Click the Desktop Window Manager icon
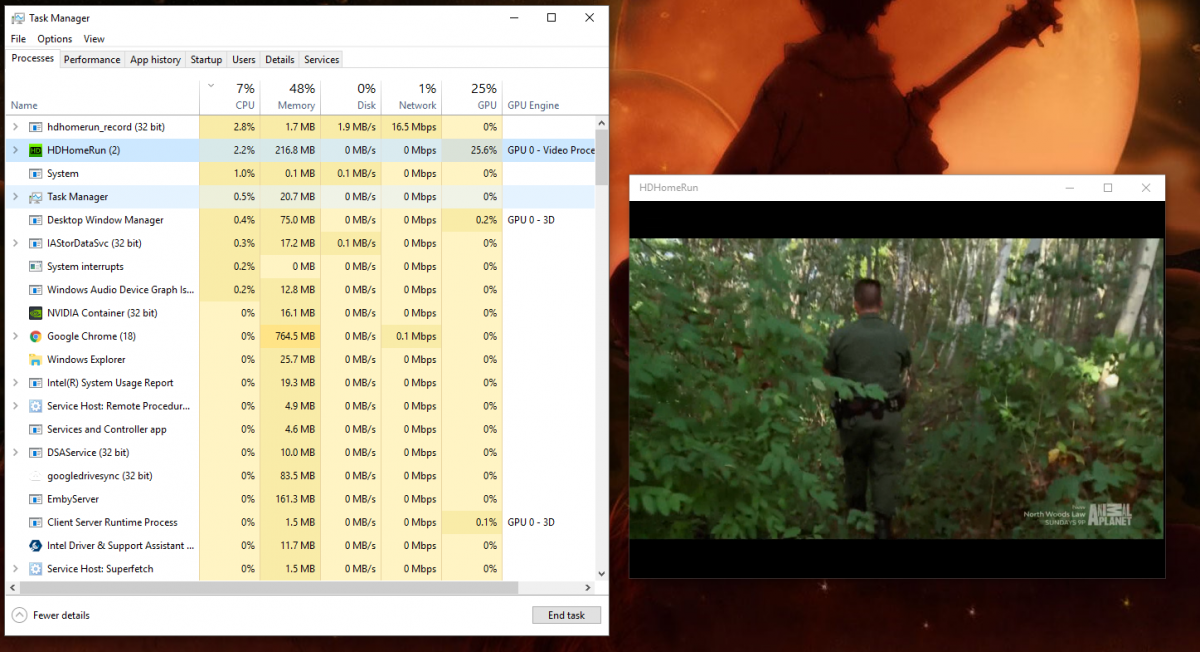 tap(36, 220)
